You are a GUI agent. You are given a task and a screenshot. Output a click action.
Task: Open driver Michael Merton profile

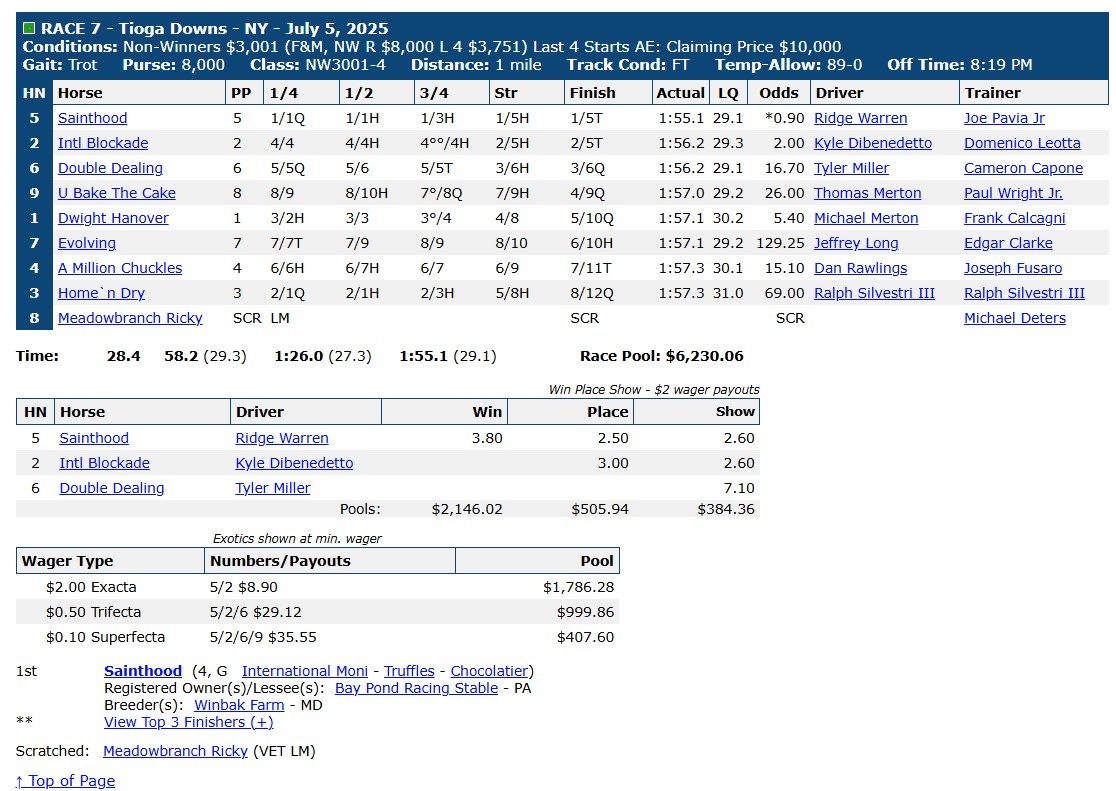pyautogui.click(x=866, y=218)
